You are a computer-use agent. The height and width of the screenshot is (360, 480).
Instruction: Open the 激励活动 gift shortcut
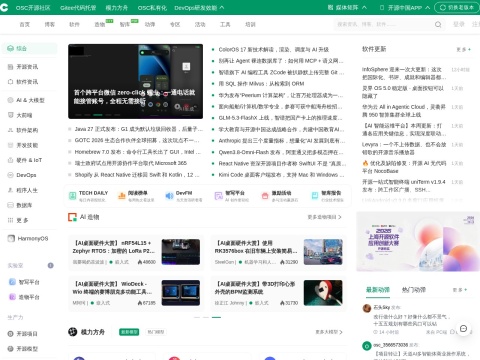tap(280, 196)
